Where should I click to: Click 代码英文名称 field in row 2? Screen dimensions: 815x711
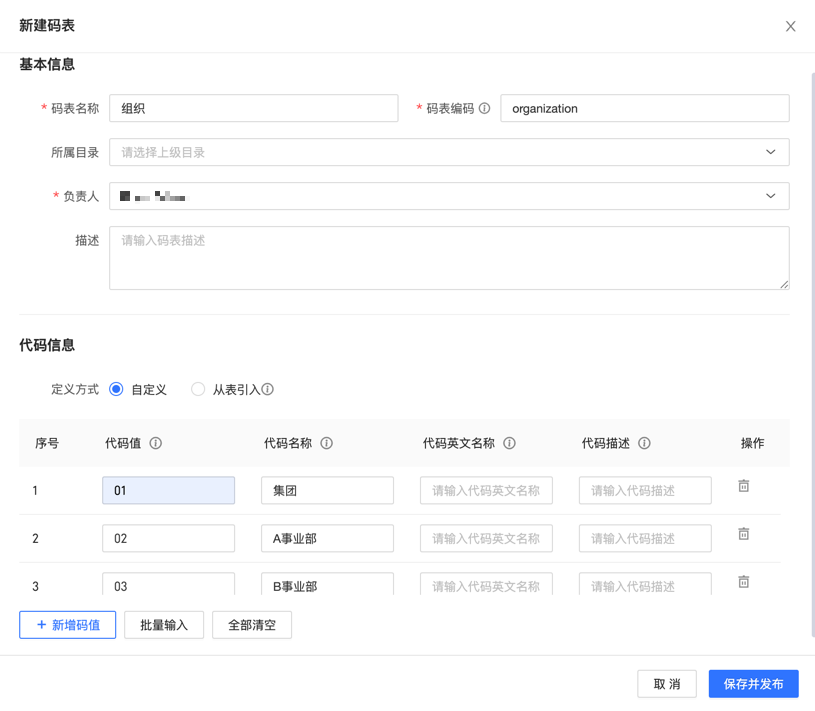(x=487, y=538)
